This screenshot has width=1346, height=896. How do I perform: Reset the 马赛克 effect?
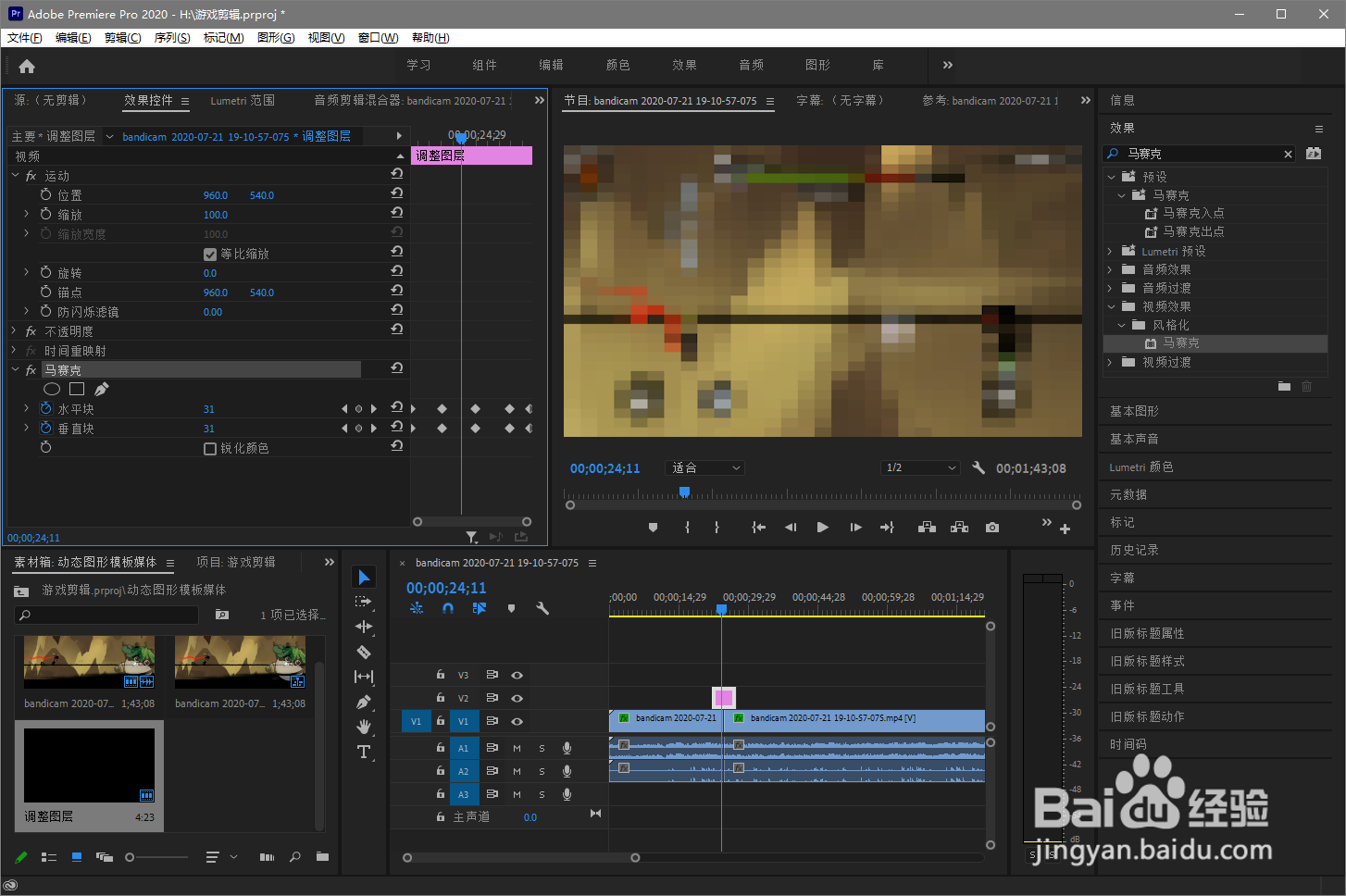[397, 368]
